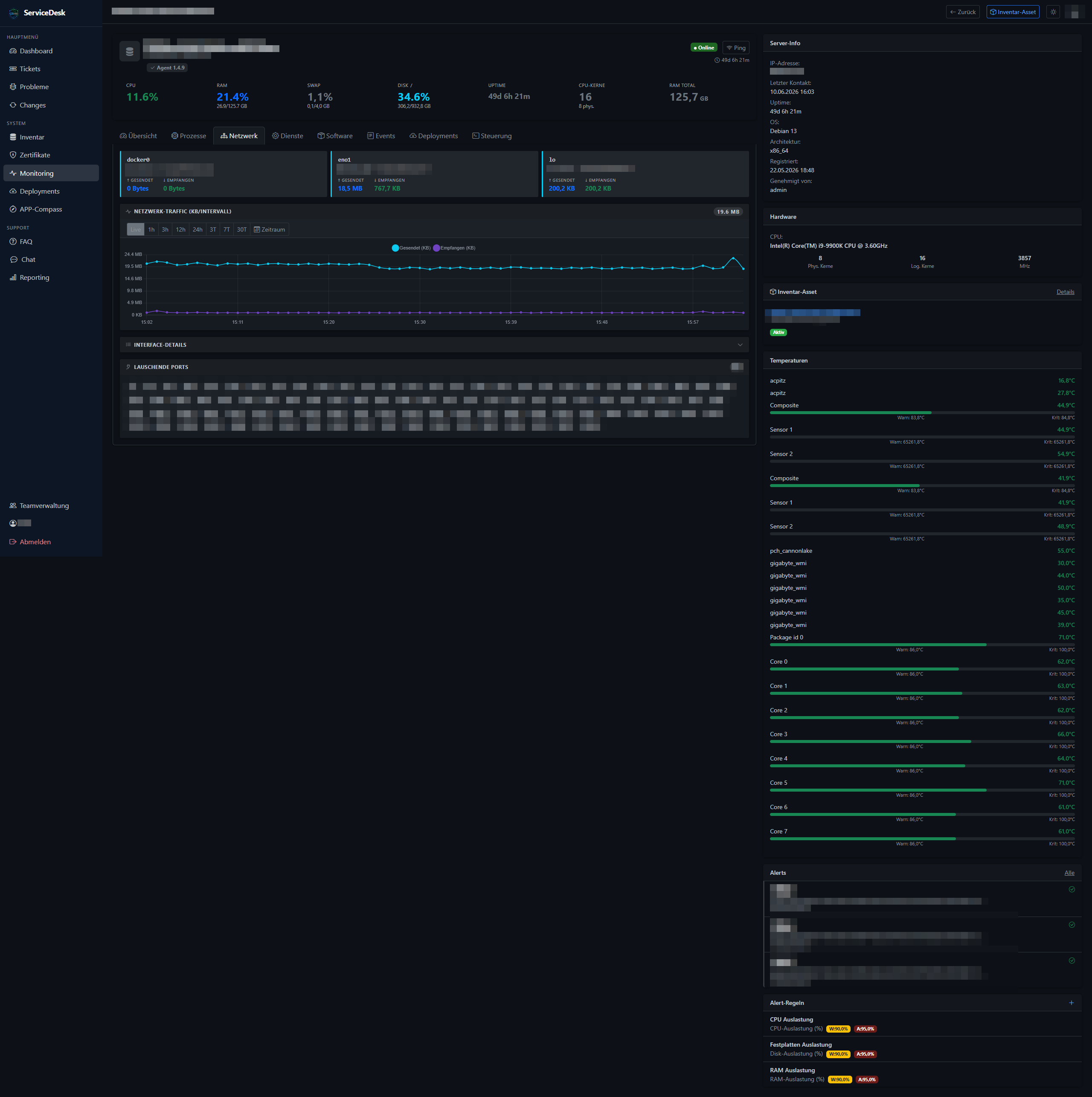Click the Chat bubble icon
The width and height of the screenshot is (1092, 1097).
click(x=14, y=260)
